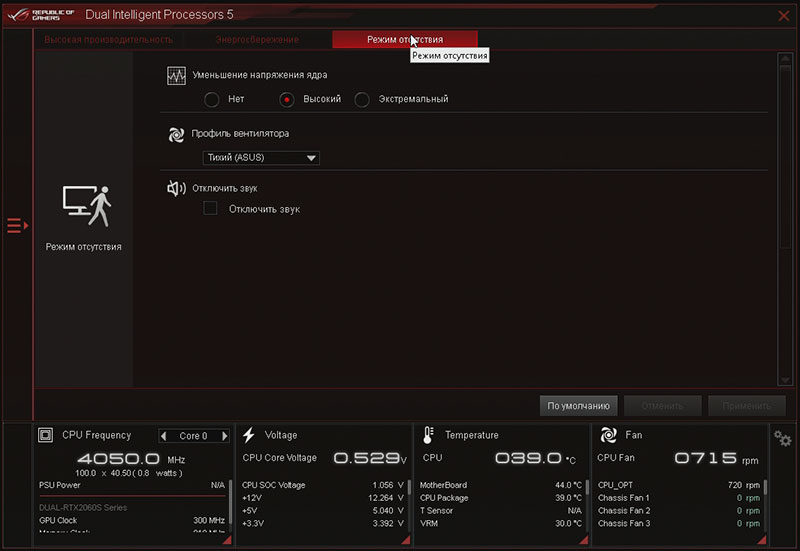Click the fan profile icon
This screenshot has height=551, width=800.
click(176, 135)
